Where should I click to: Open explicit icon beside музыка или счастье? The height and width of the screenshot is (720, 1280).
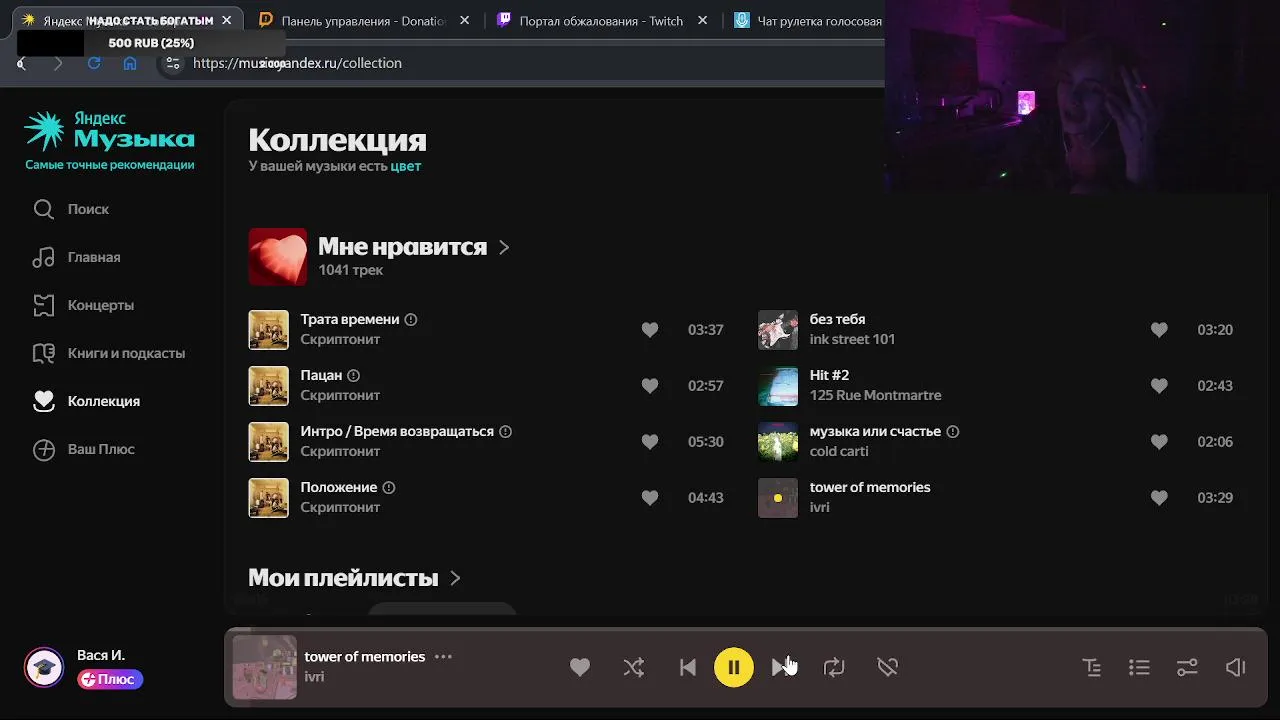[x=953, y=431]
